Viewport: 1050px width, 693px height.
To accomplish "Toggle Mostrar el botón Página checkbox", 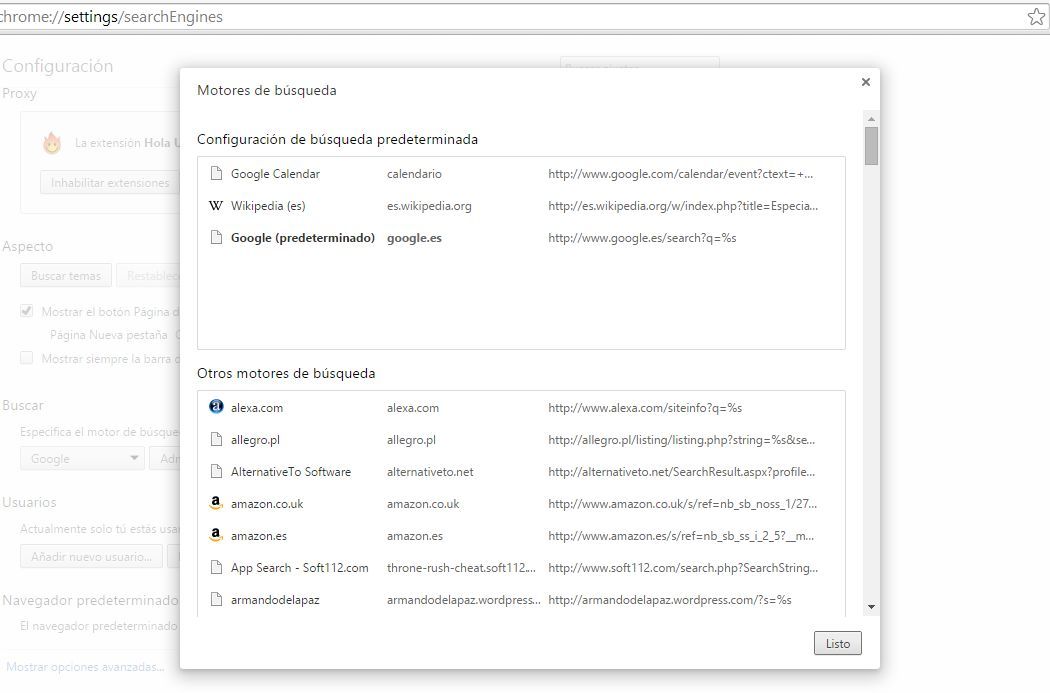I will [27, 311].
